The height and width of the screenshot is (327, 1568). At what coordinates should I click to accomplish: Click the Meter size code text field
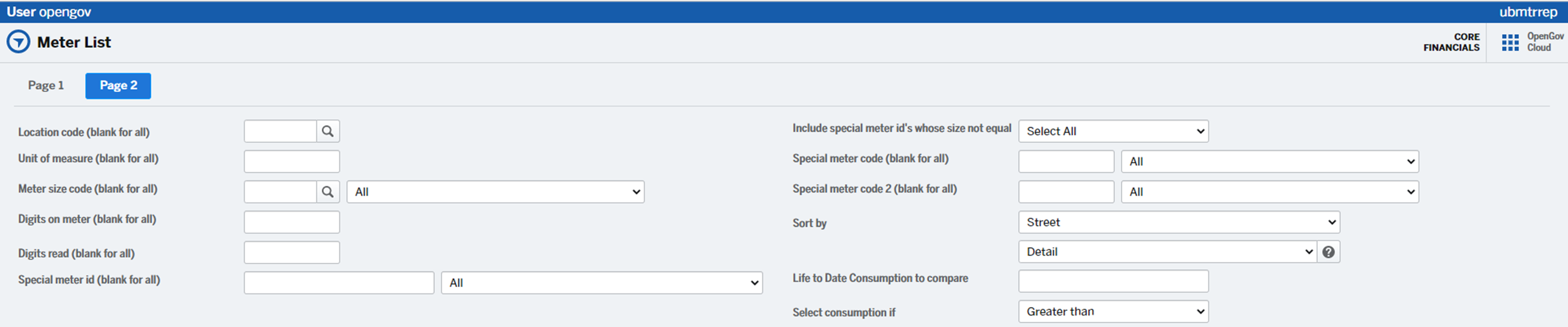pyautogui.click(x=280, y=192)
